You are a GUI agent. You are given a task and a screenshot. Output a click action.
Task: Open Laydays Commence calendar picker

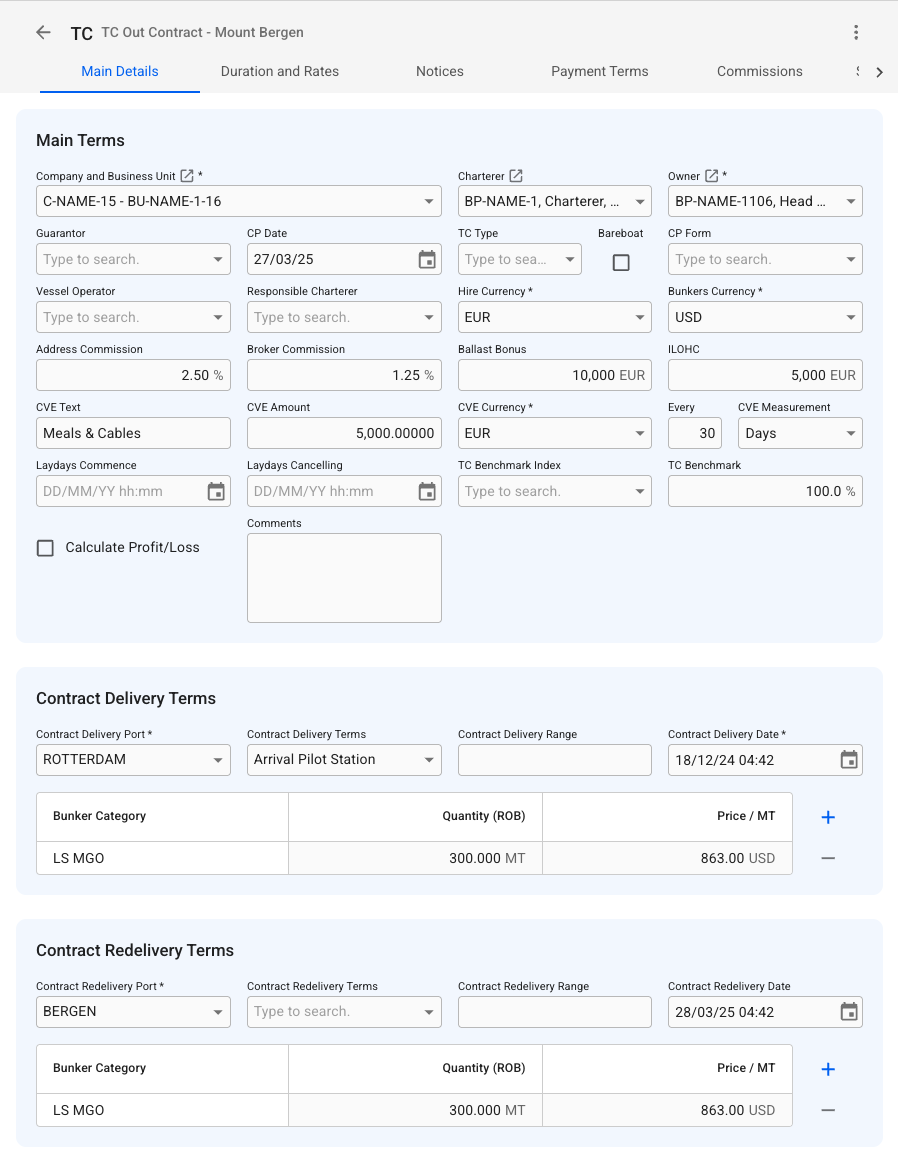[216, 492]
